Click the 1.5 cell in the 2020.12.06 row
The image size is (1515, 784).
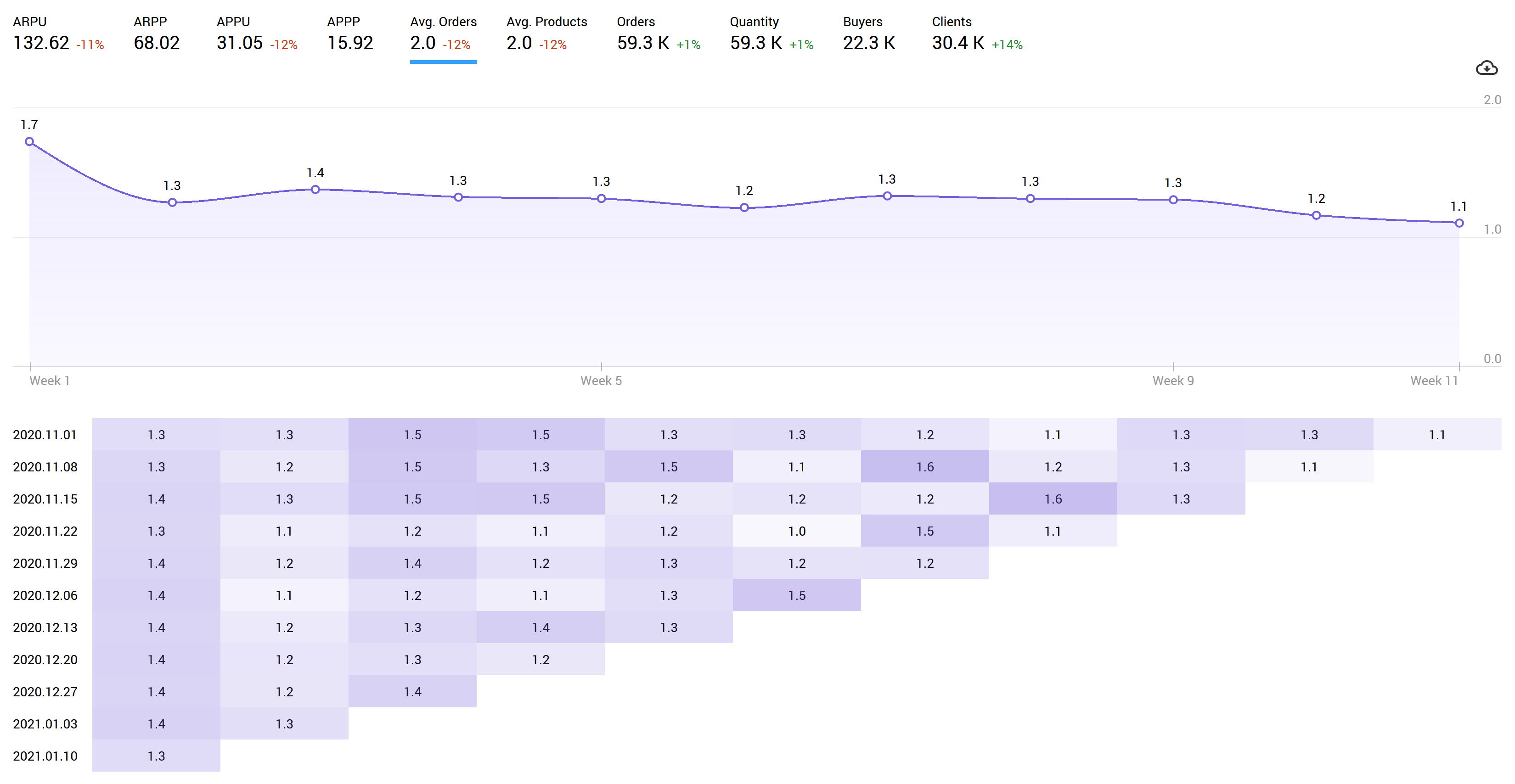797,595
